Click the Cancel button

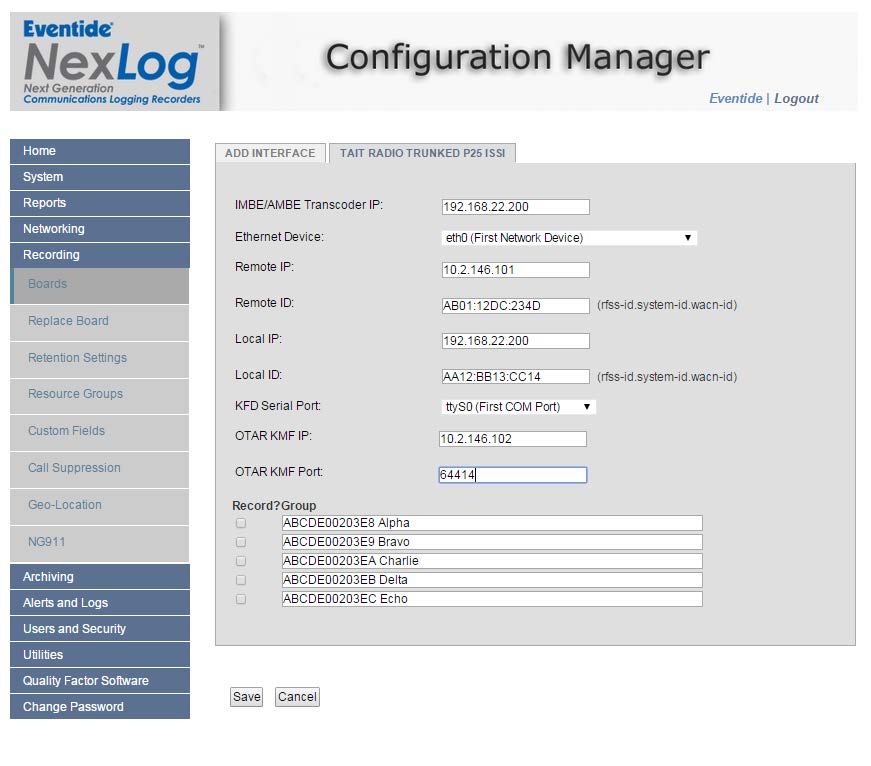(x=297, y=697)
